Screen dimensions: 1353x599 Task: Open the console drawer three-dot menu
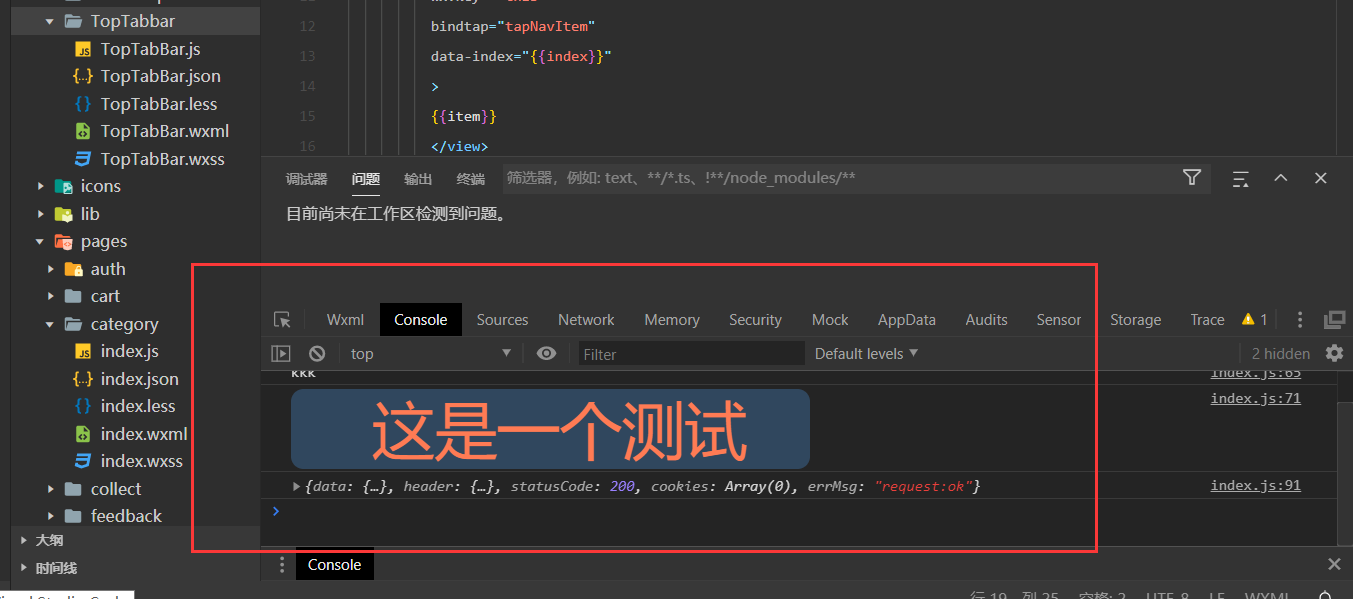[281, 565]
